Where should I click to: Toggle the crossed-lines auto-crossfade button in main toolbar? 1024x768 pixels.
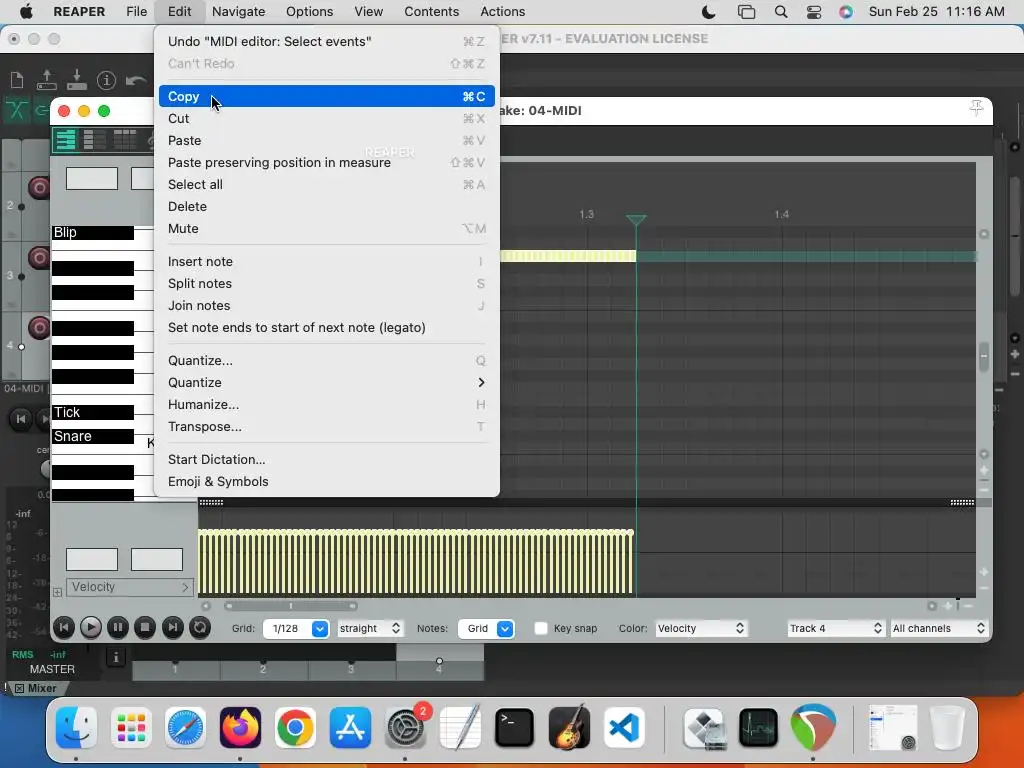click(x=16, y=110)
